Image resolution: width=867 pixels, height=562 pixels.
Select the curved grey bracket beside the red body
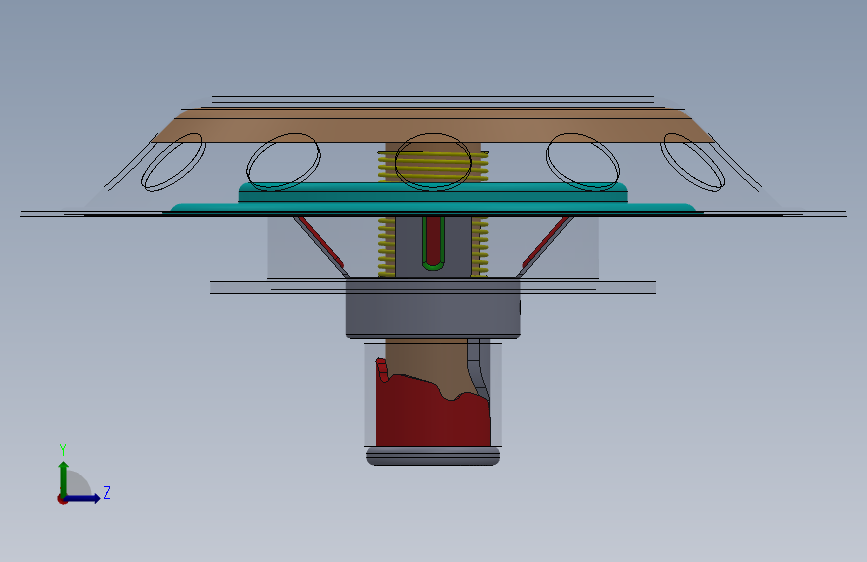coord(479,370)
